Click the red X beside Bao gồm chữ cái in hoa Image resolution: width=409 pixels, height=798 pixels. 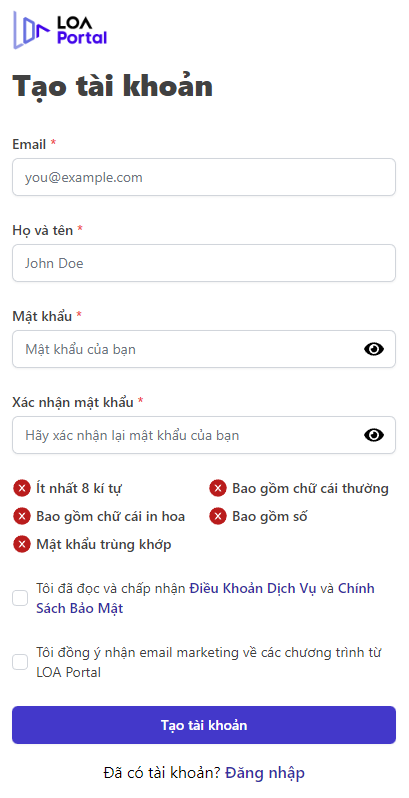(x=22, y=517)
